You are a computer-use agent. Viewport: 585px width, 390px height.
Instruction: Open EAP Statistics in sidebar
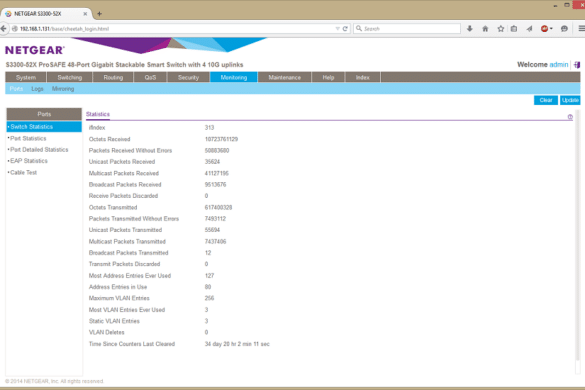(29, 161)
